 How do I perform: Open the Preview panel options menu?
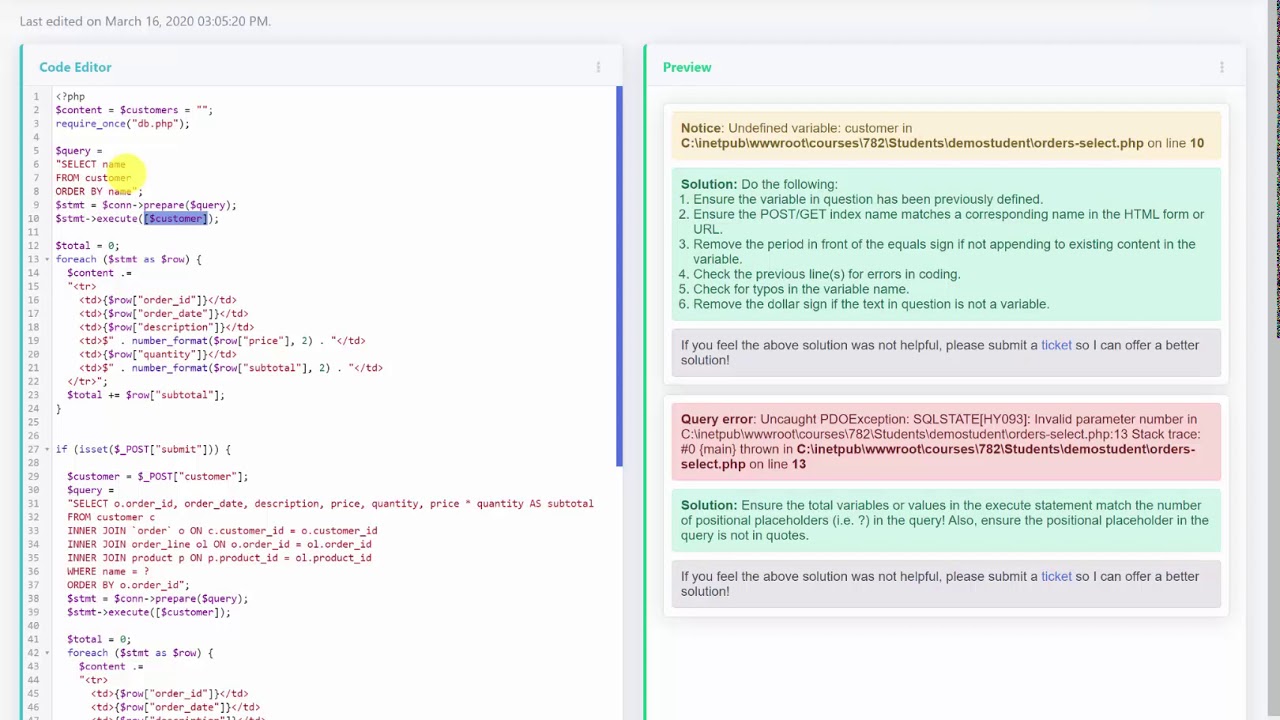pos(1221,67)
